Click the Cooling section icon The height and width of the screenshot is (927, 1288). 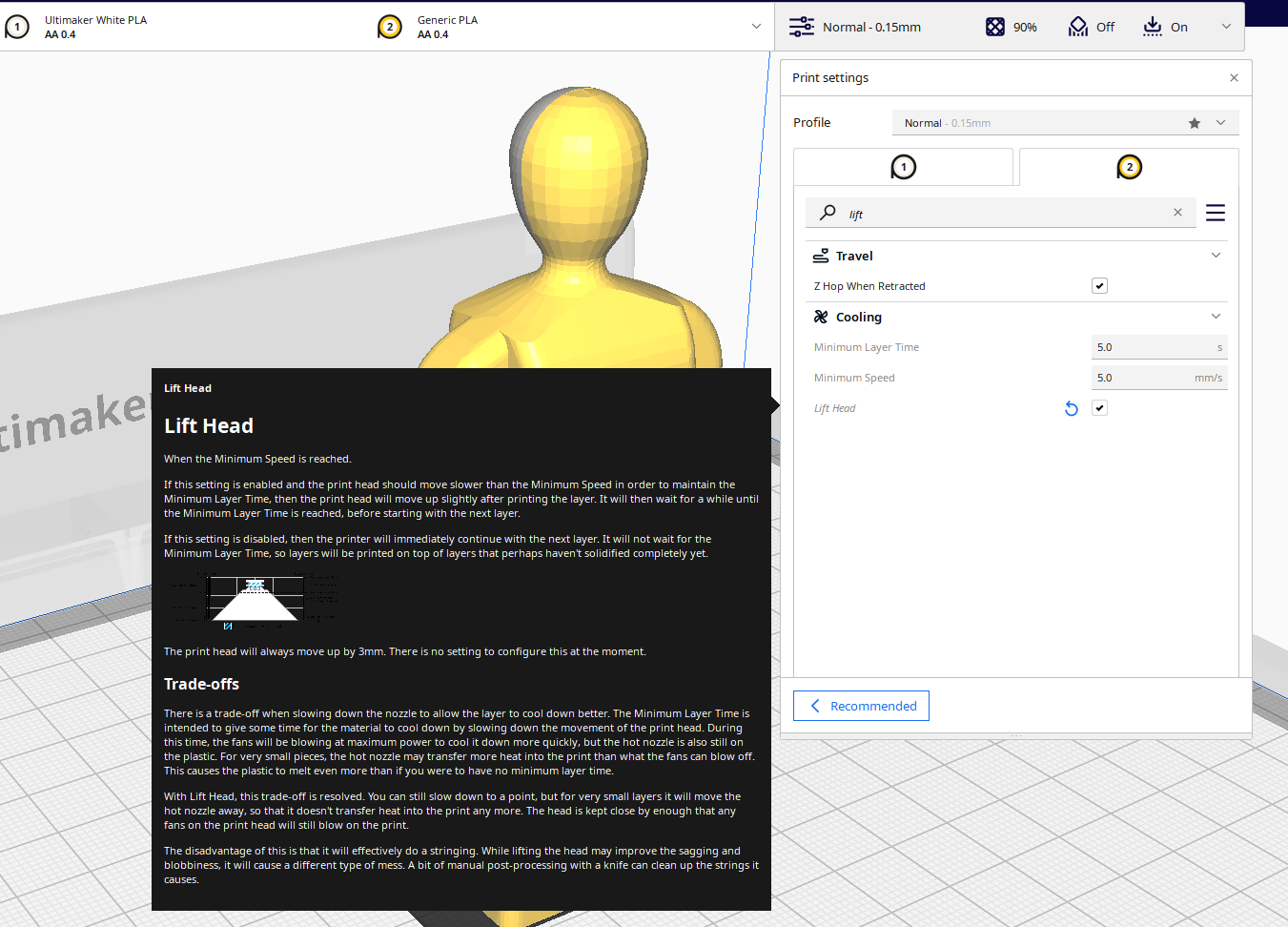(821, 316)
